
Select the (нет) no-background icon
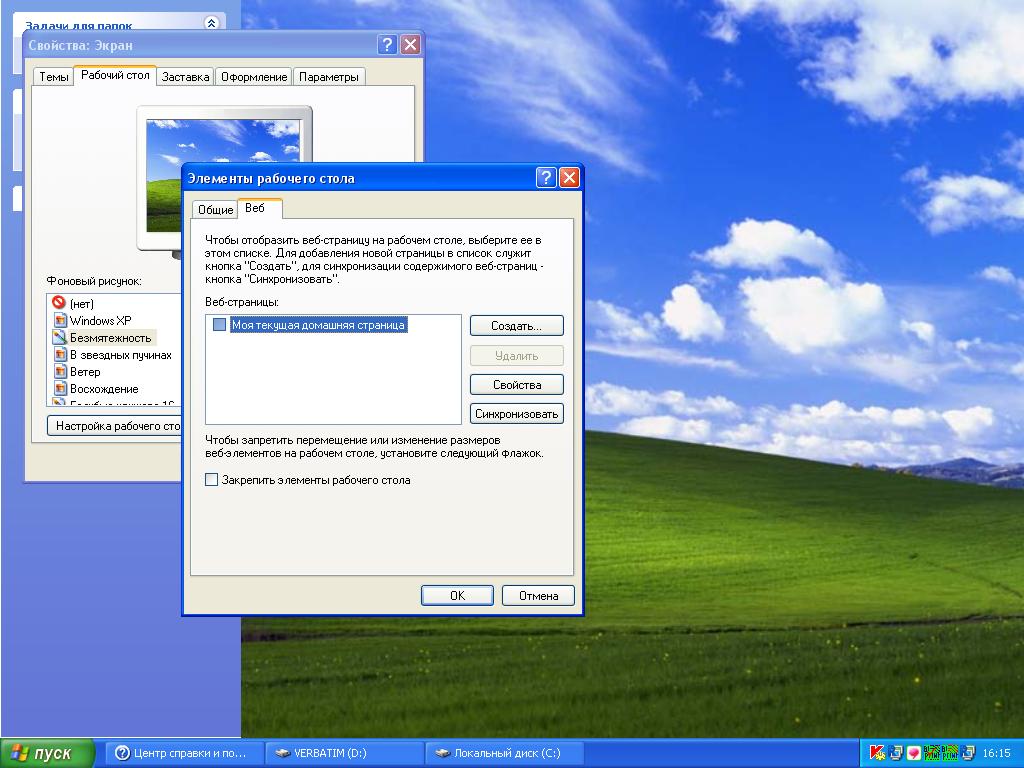(x=59, y=302)
